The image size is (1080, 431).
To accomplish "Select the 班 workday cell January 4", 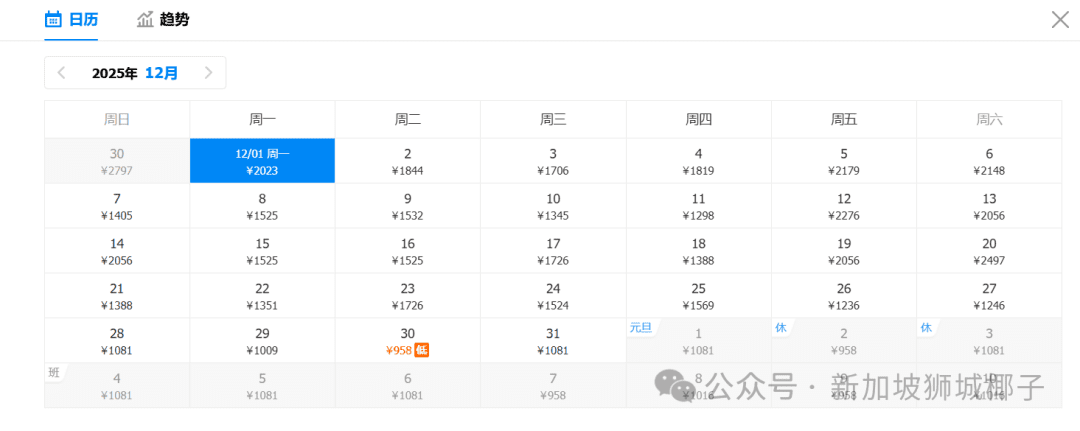I will (x=117, y=386).
